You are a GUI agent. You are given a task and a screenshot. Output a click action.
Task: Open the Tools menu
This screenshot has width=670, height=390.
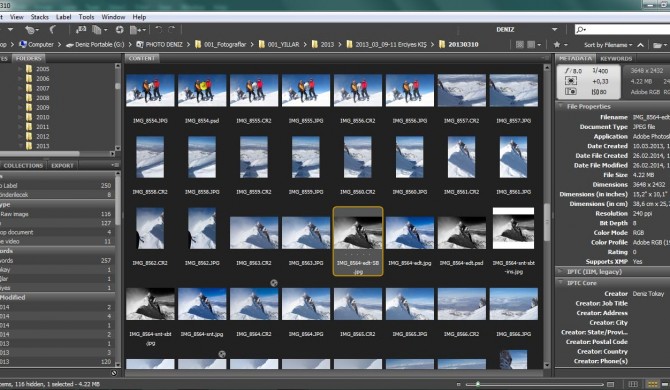(86, 17)
